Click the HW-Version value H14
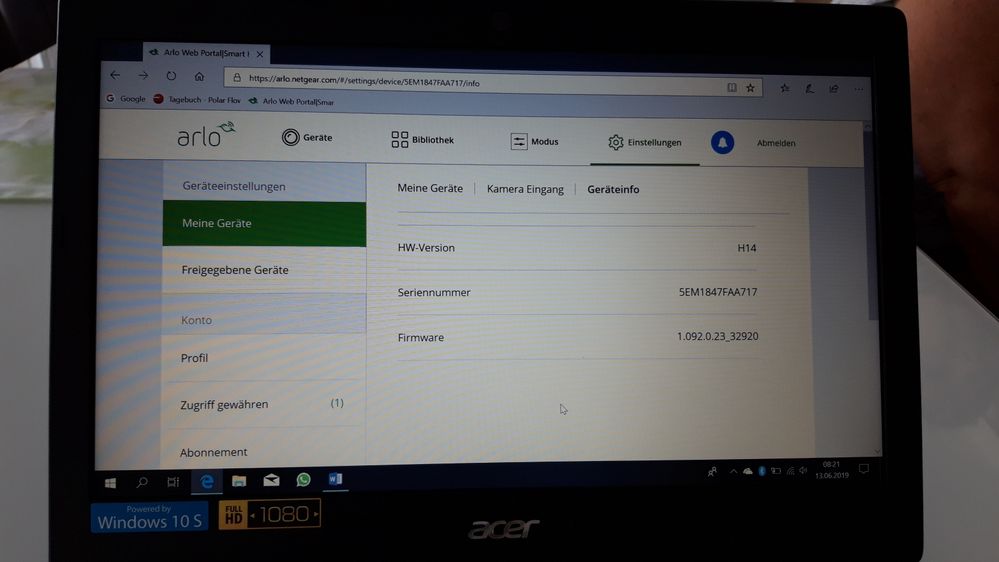The image size is (999, 562). pyautogui.click(x=747, y=248)
